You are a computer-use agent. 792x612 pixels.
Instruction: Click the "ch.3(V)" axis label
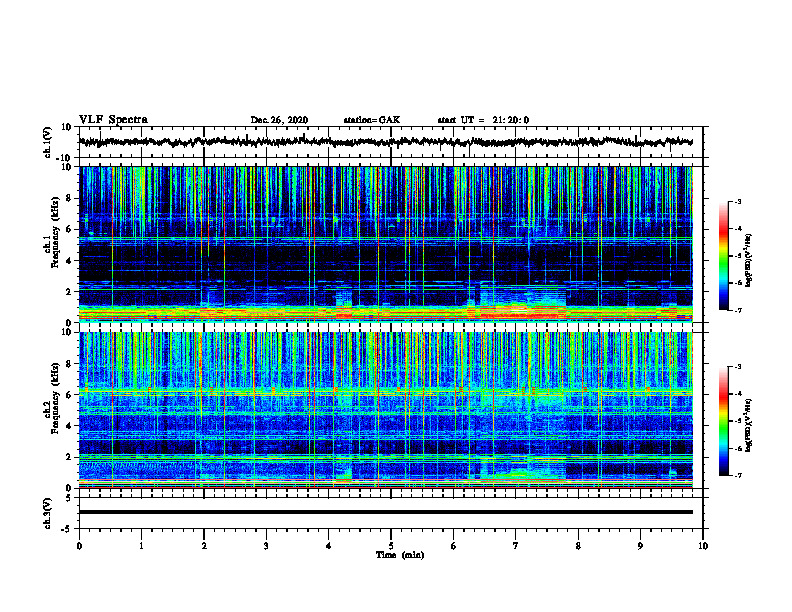pyautogui.click(x=47, y=513)
